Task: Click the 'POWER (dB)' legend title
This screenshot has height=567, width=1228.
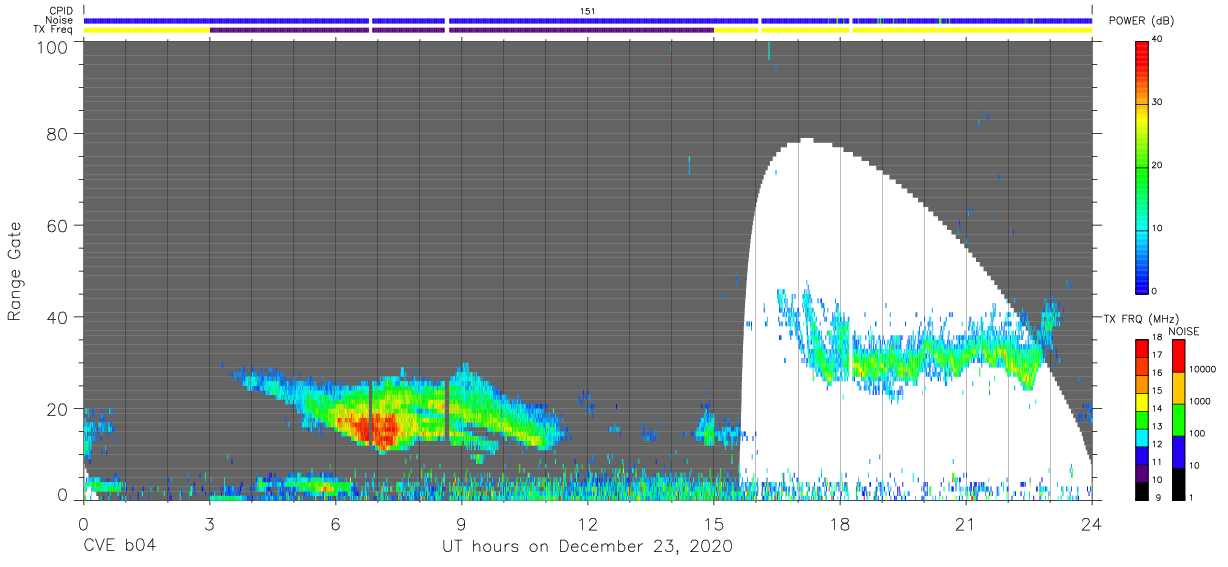Action: [1141, 20]
